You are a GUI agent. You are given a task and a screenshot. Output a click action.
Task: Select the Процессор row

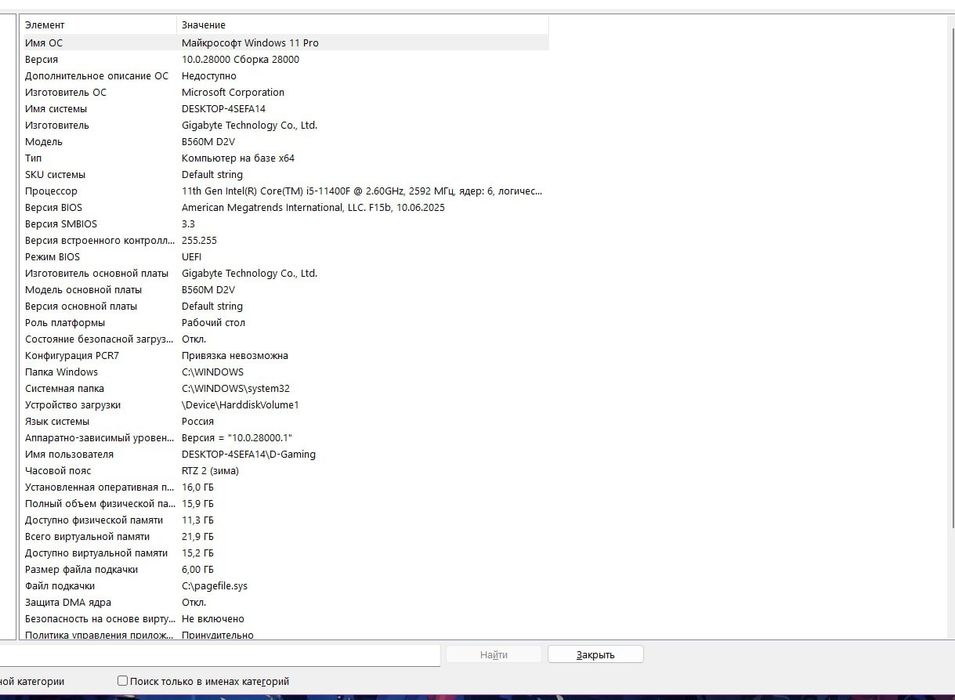click(x=284, y=191)
